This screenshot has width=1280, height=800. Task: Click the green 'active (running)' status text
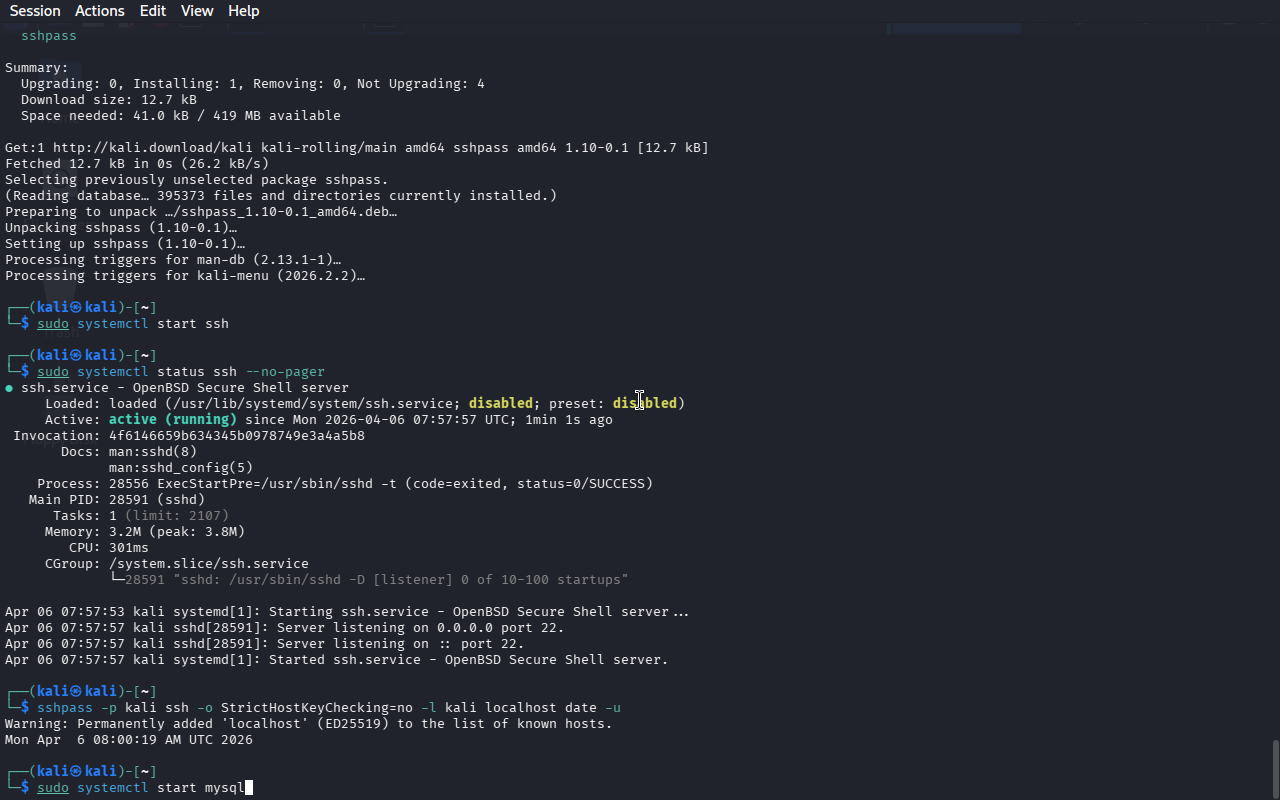pyautogui.click(x=172, y=420)
